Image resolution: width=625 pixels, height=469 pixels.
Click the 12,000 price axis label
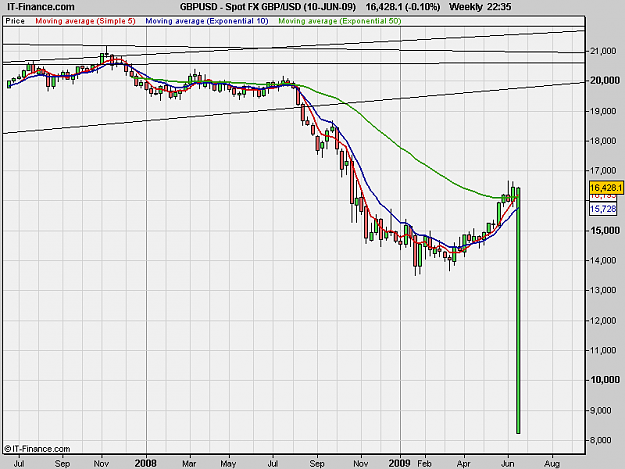(603, 320)
